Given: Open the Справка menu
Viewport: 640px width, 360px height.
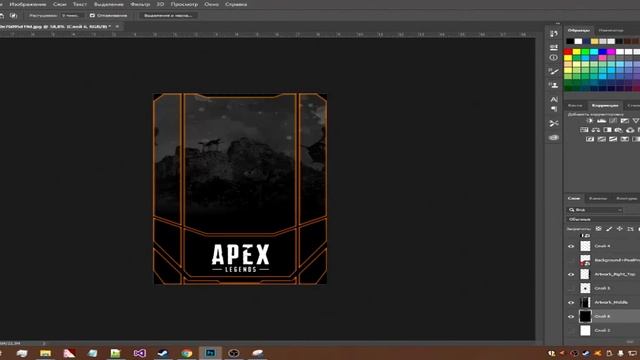Looking at the screenshot, I should 236,4.
